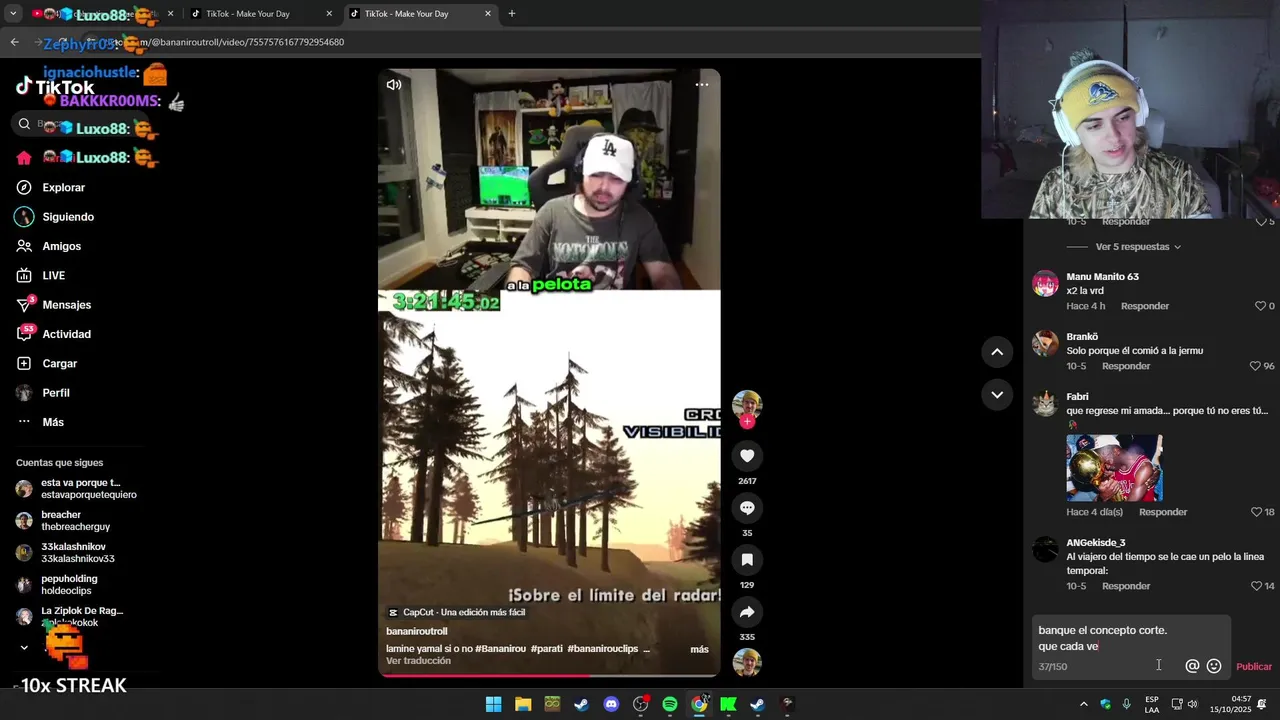Open File Explorer from taskbar

pos(523,704)
